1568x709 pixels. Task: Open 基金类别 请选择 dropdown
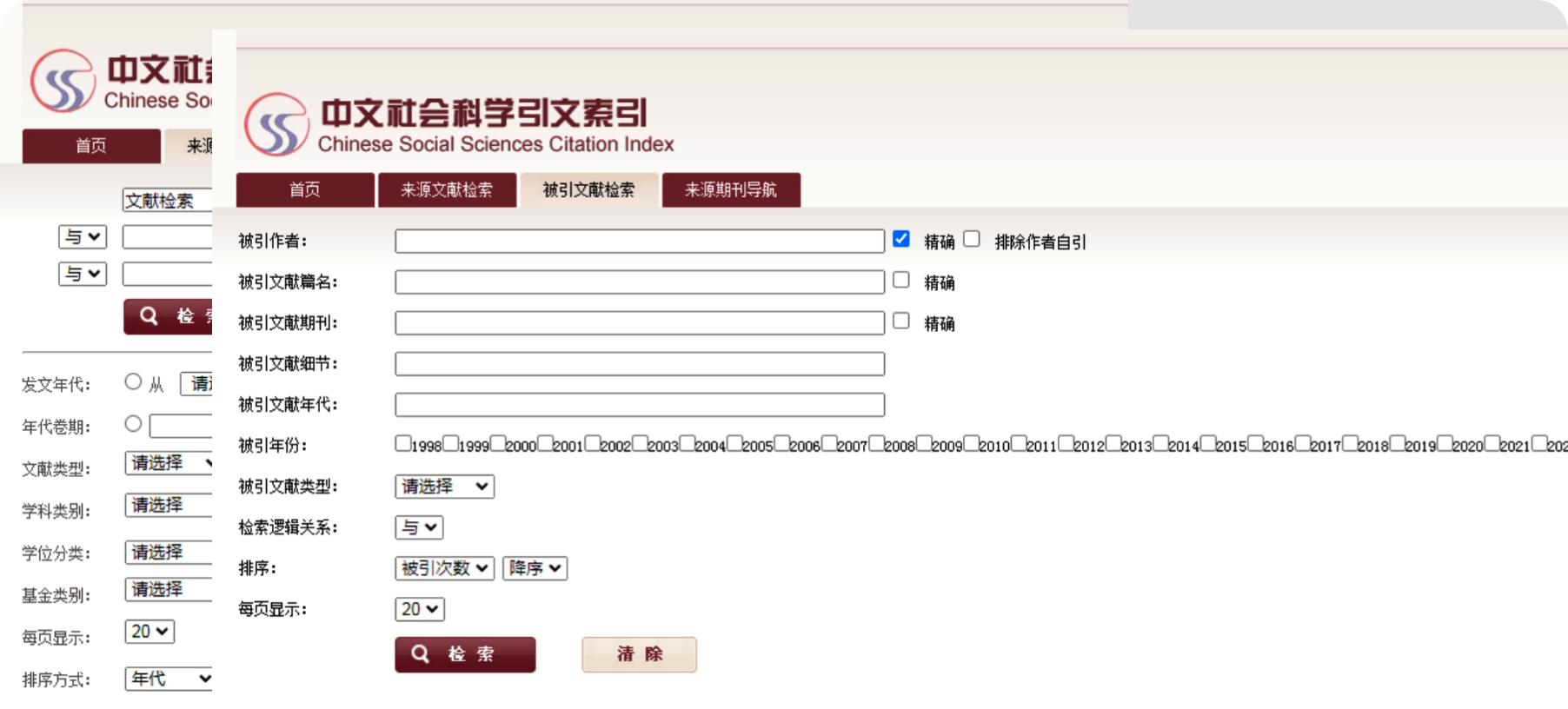pyautogui.click(x=169, y=589)
